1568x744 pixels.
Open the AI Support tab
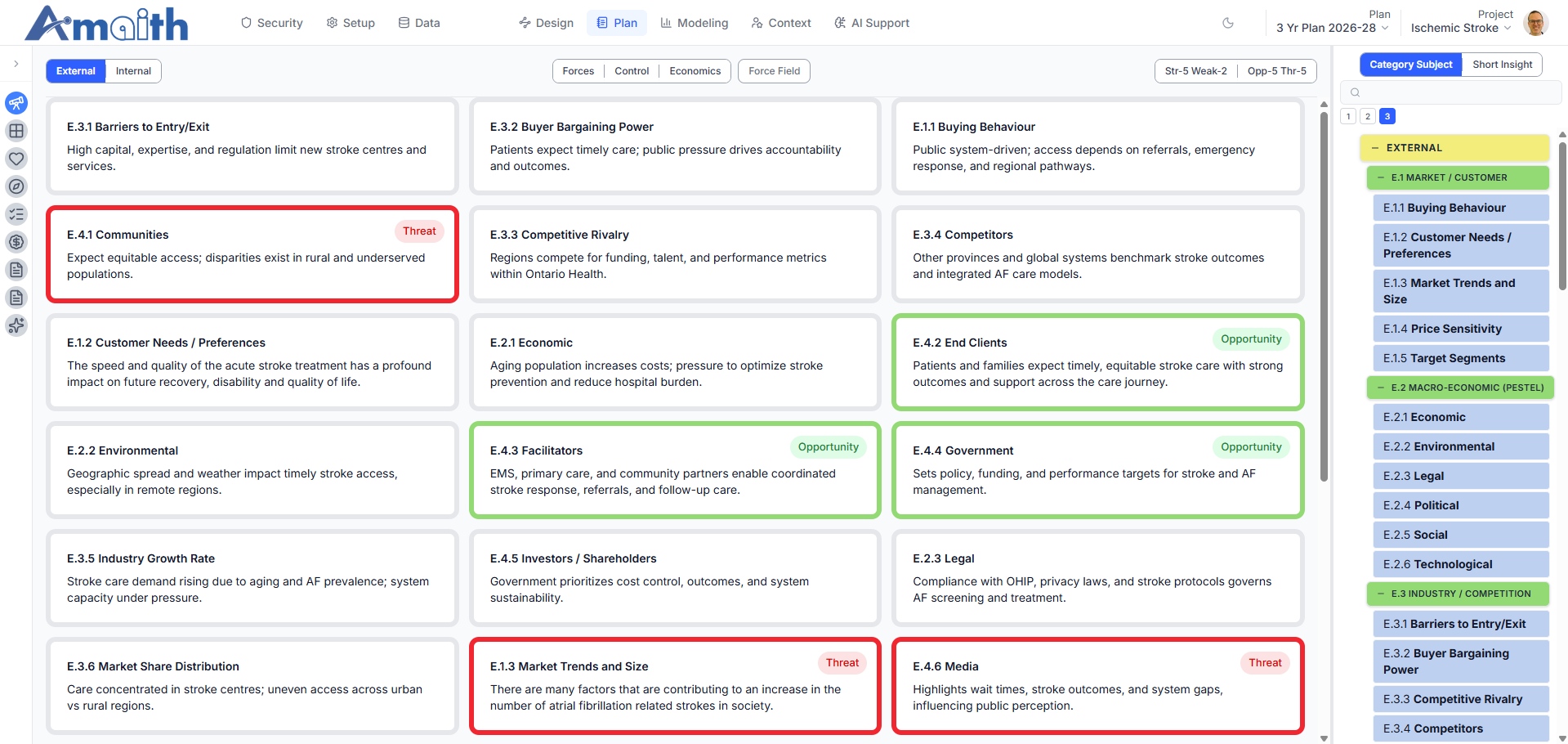(x=872, y=23)
